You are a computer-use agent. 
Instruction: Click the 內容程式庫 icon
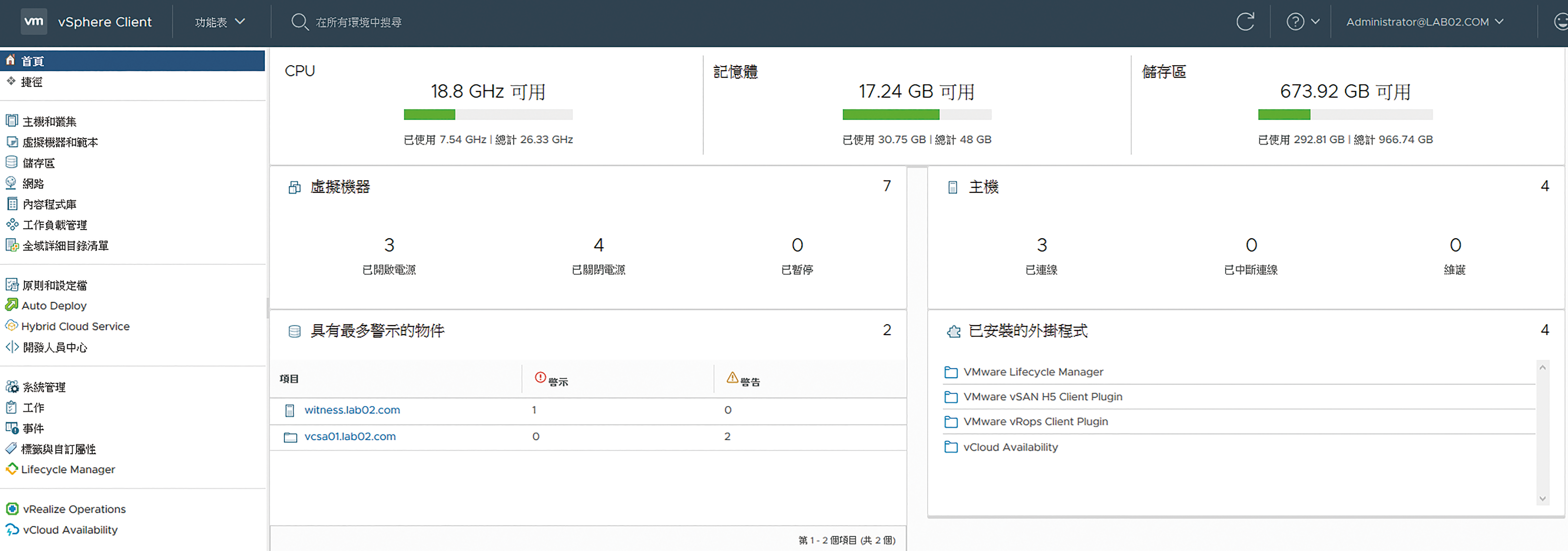pos(12,204)
